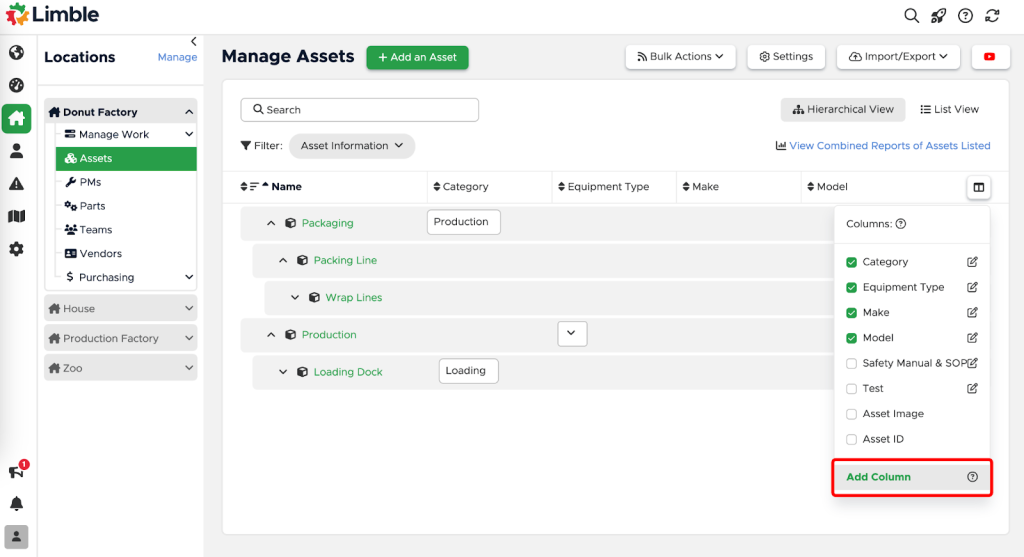Expand the Loading Dock asset row
The height and width of the screenshot is (557, 1024).
283,372
